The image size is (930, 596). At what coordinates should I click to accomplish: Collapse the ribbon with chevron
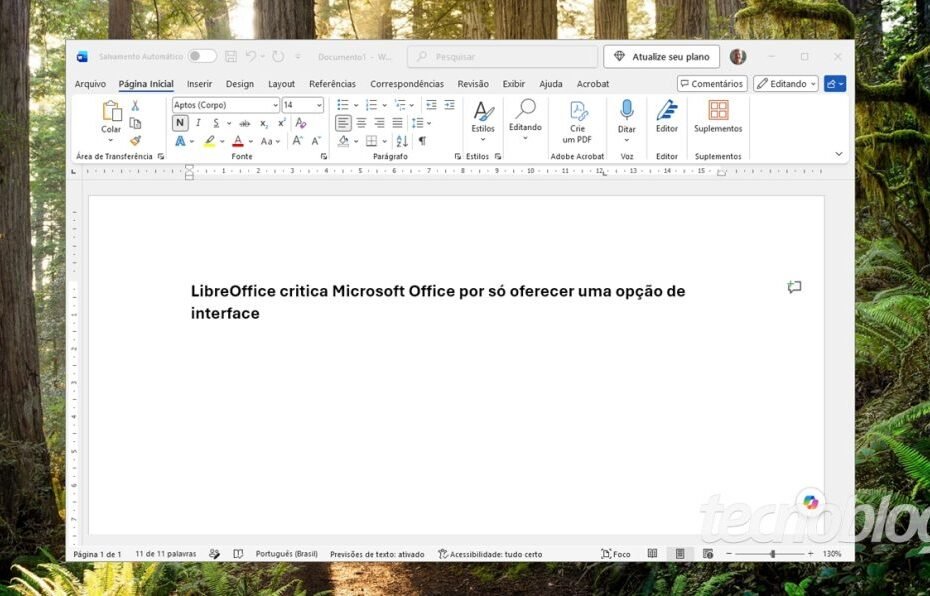tap(839, 154)
